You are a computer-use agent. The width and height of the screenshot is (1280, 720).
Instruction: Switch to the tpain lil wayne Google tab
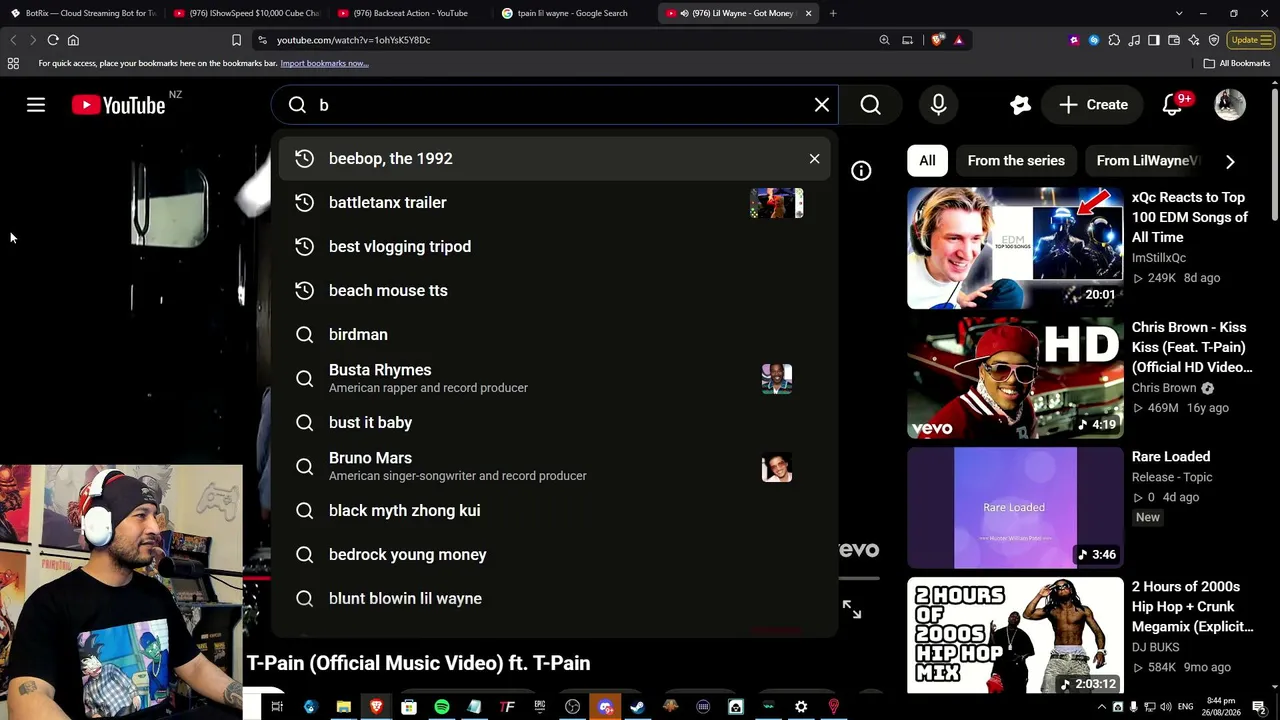point(574,13)
